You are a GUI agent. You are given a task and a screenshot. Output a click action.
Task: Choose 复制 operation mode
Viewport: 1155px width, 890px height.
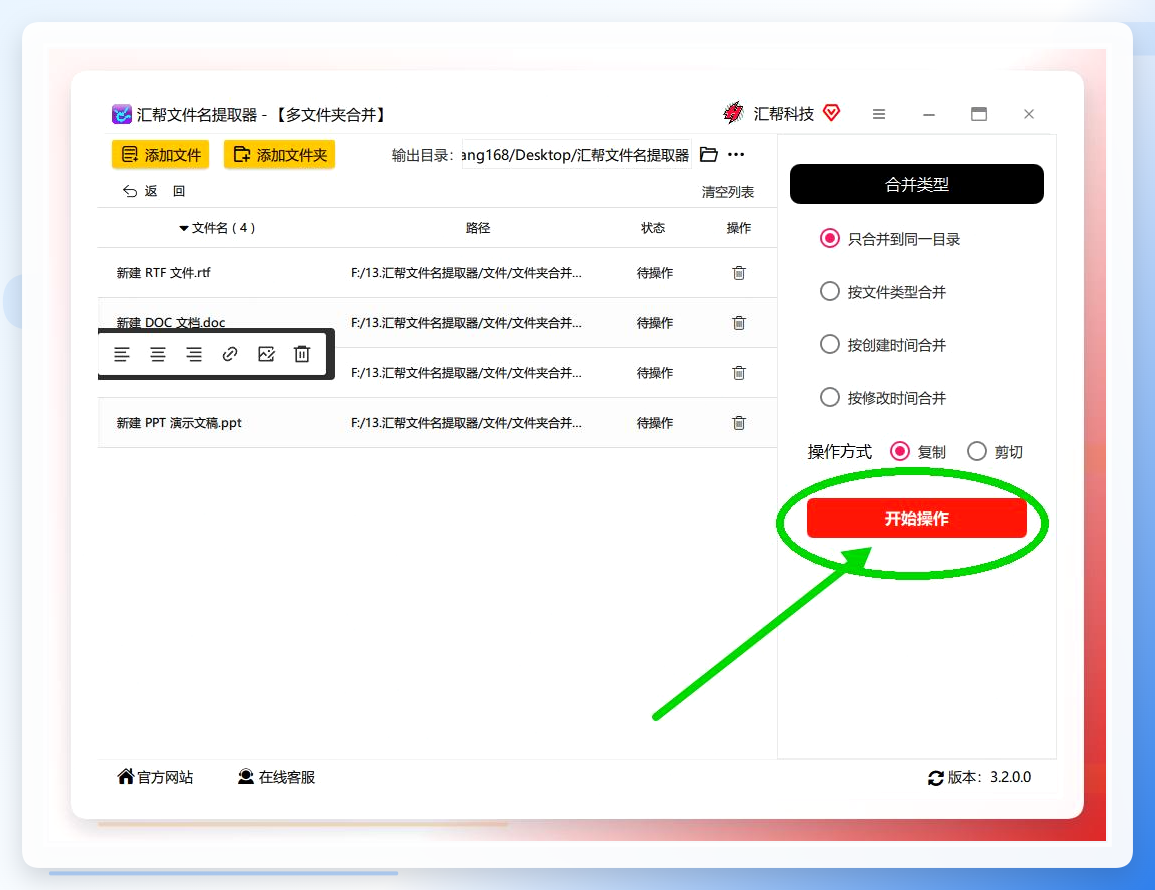point(899,451)
